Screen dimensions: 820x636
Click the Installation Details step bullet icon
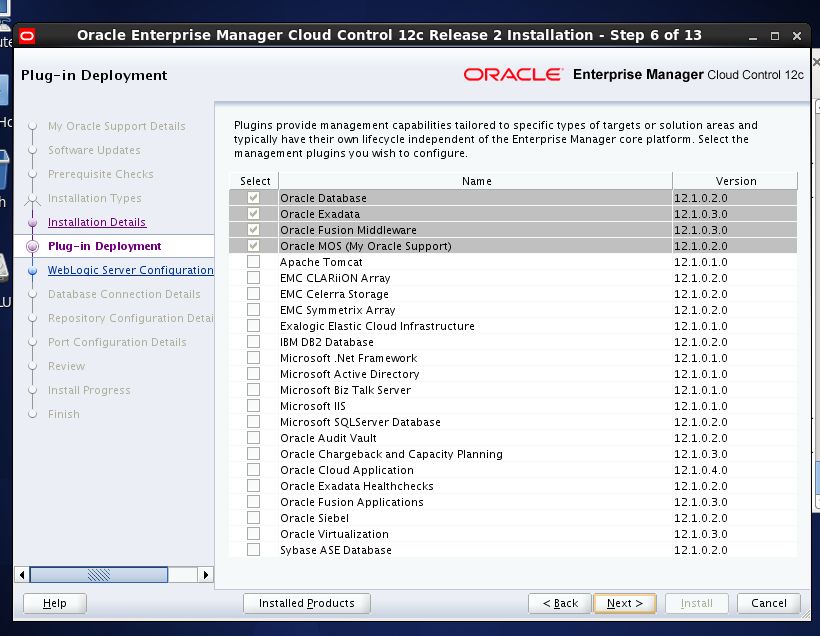pos(33,222)
